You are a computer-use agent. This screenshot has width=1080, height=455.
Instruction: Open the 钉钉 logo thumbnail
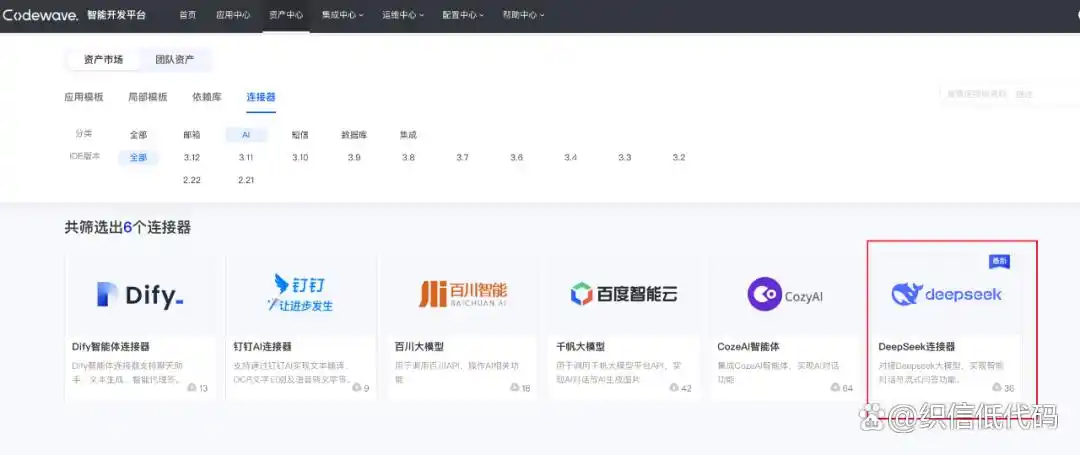(300, 295)
